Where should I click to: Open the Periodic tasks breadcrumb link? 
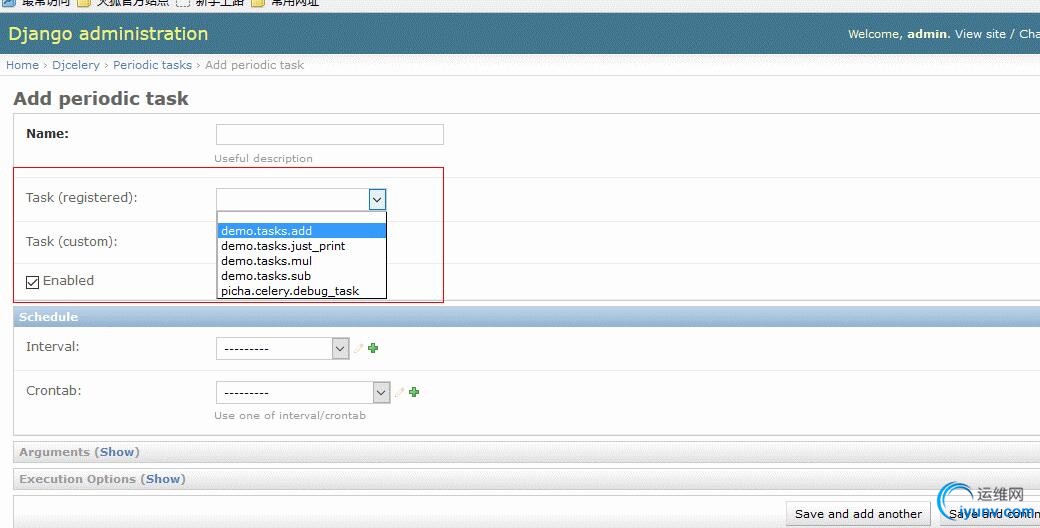pos(152,65)
